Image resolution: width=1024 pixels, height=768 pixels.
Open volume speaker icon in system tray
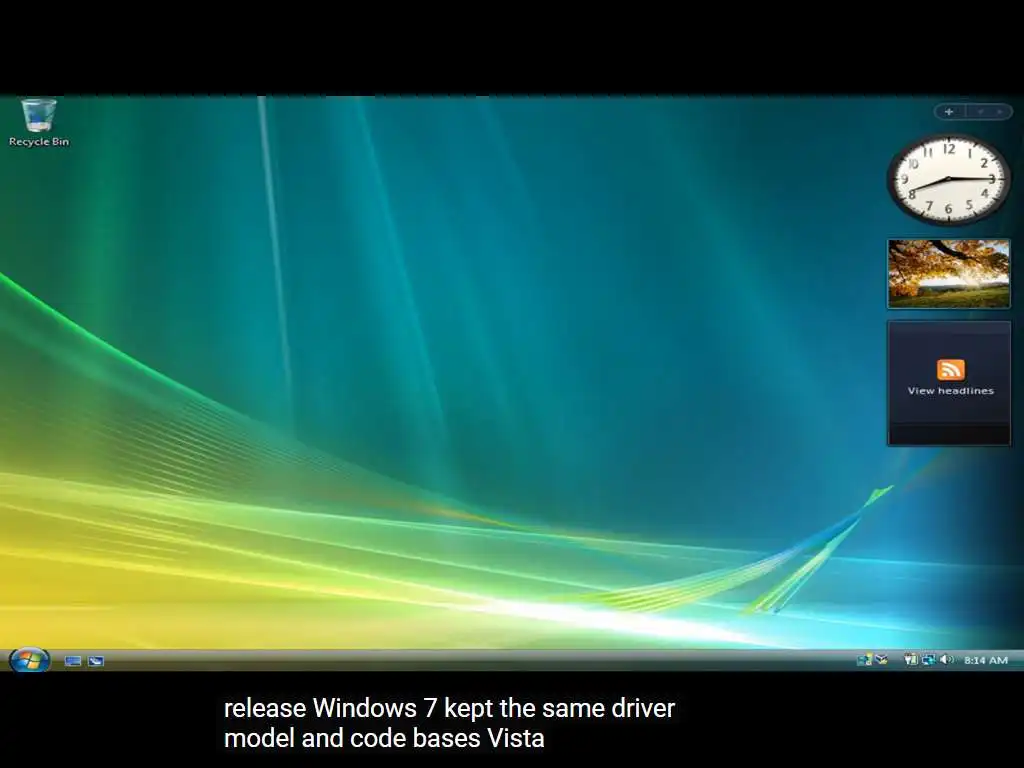coord(947,660)
